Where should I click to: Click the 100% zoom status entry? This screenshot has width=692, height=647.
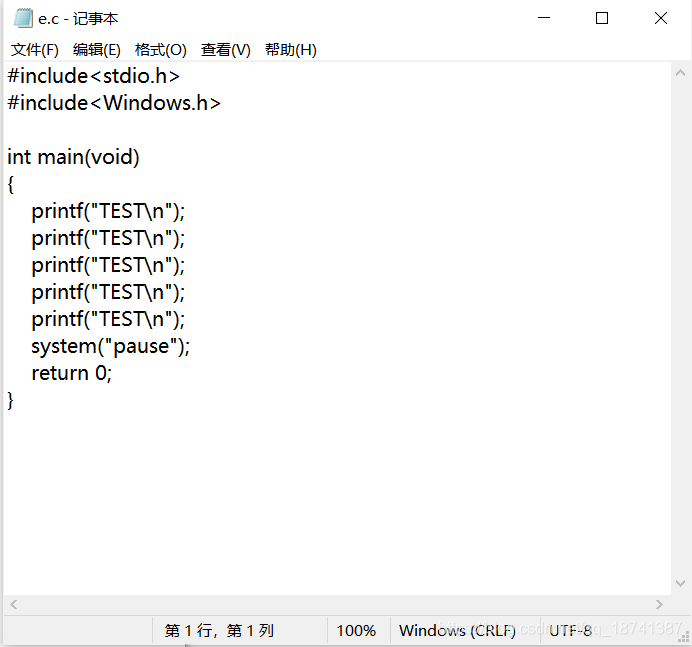click(356, 631)
